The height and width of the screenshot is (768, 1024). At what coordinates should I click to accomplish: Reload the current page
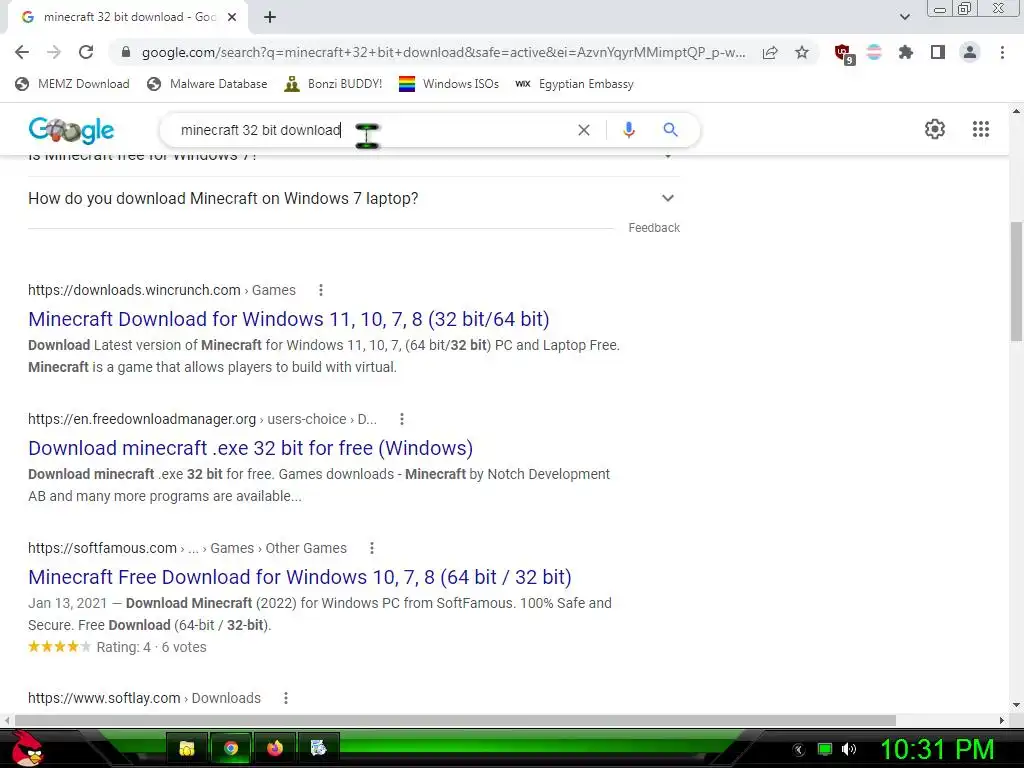[x=86, y=52]
